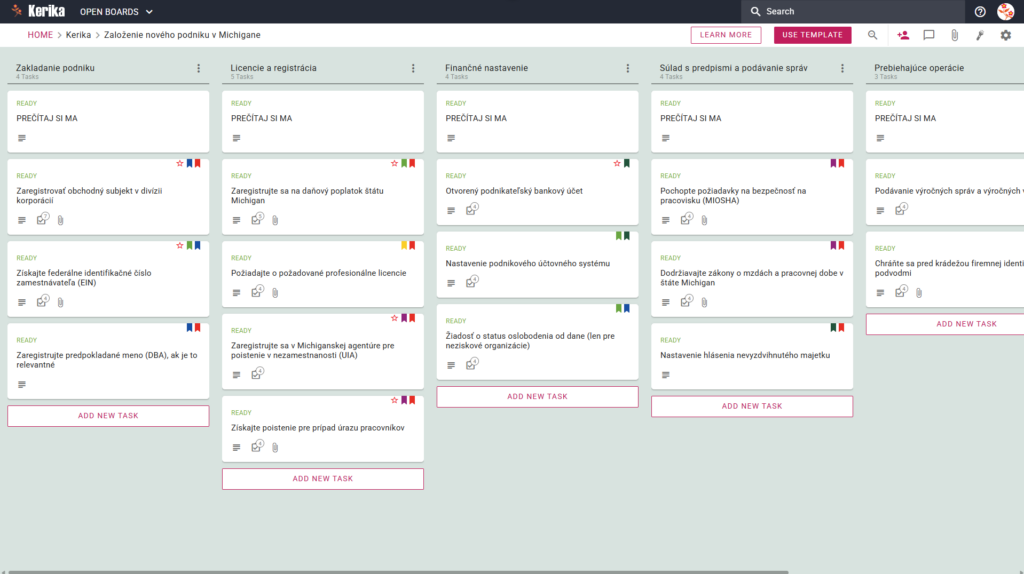This screenshot has height=574, width=1024.
Task: Add new task in Súlad s predpismi column
Action: pos(752,406)
